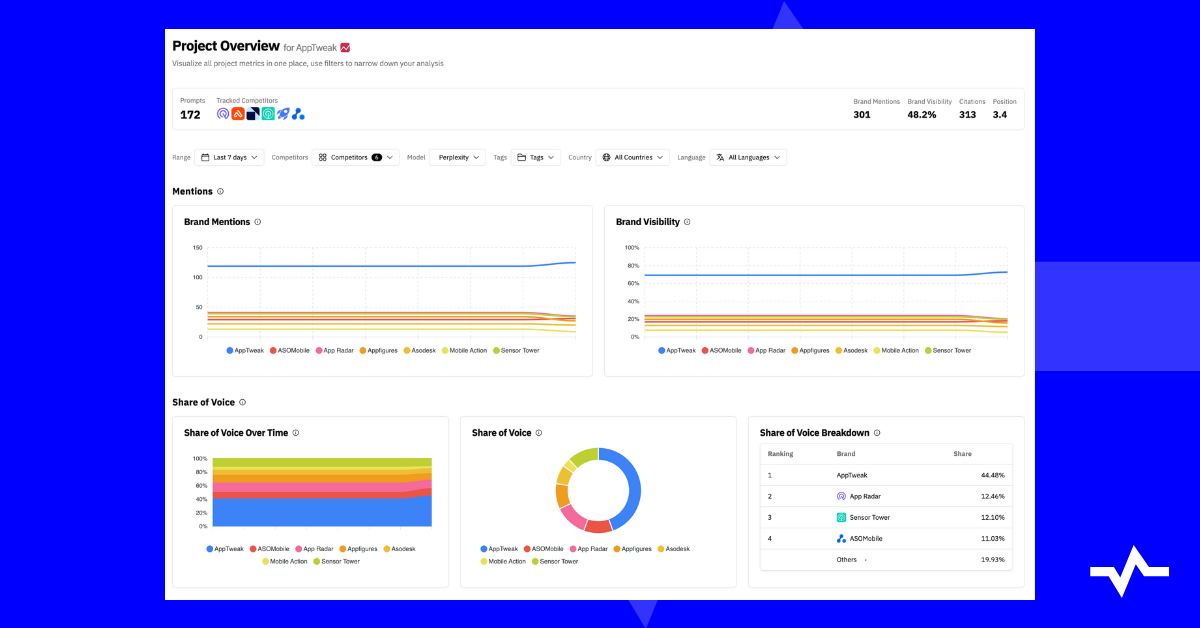Click the 12.10% share cell for Sensor Tower

(992, 517)
